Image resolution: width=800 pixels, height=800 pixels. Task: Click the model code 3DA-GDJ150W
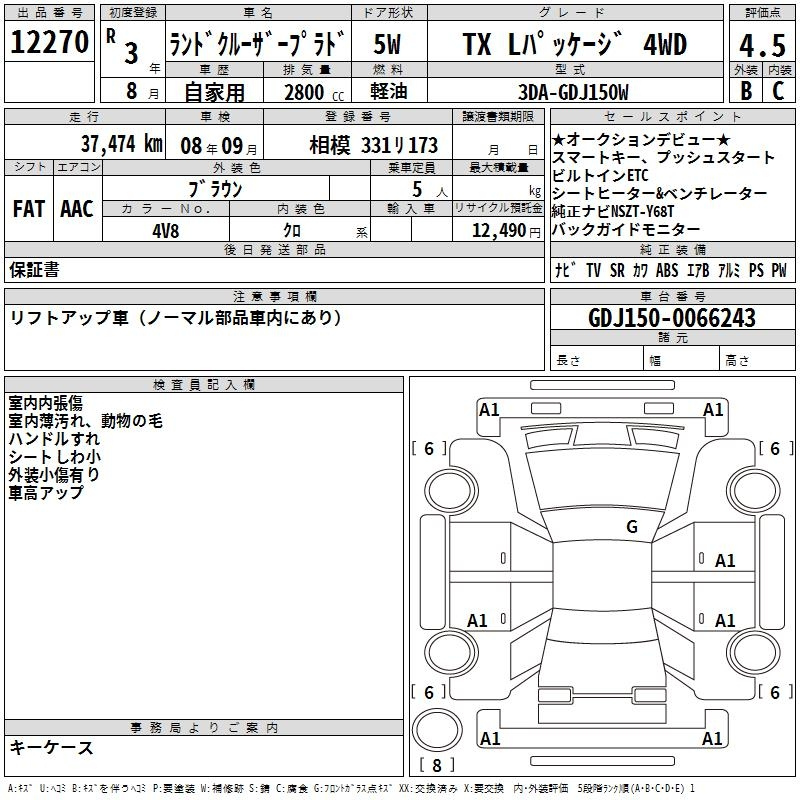click(x=573, y=92)
